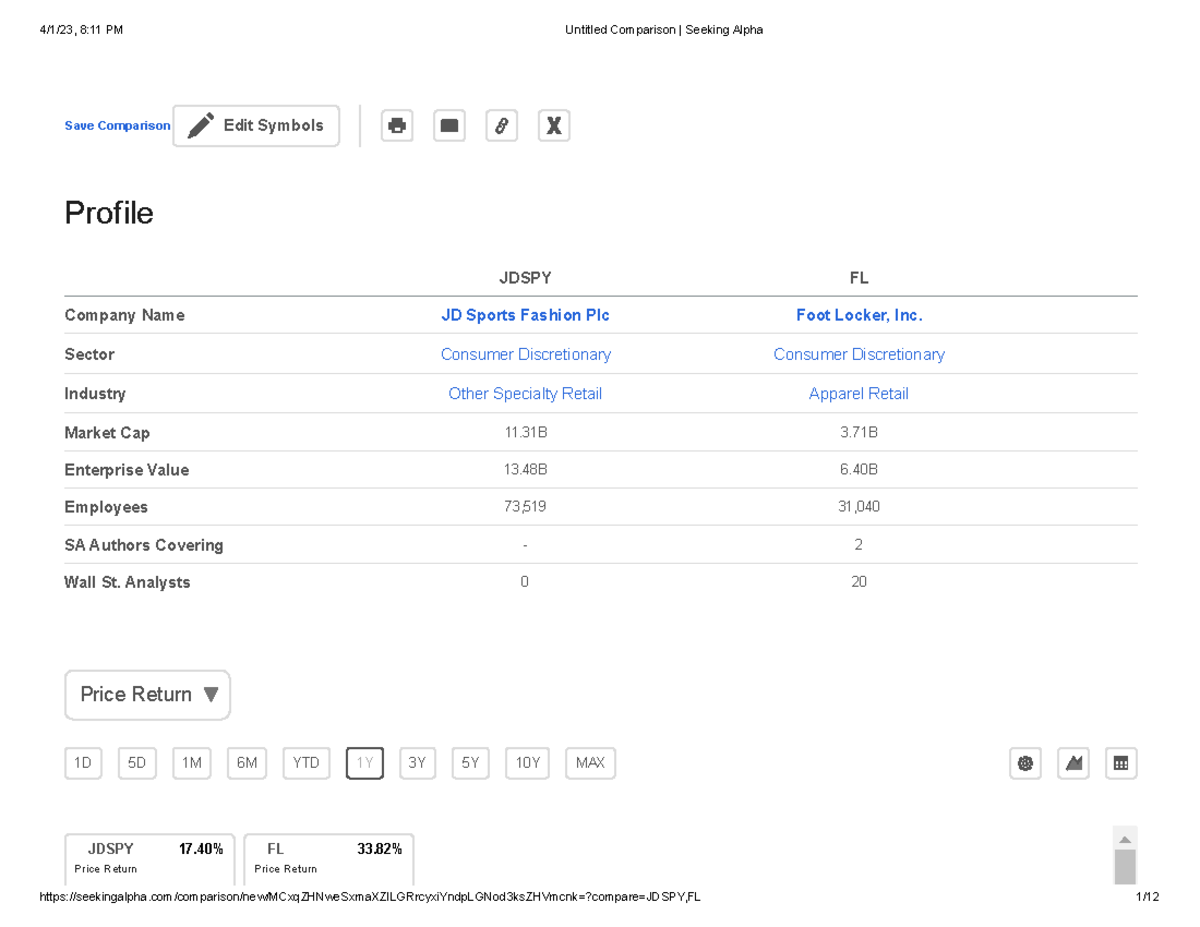The height and width of the screenshot is (927, 1200).
Task: Copy the comparison link via chain icon
Action: 501,126
